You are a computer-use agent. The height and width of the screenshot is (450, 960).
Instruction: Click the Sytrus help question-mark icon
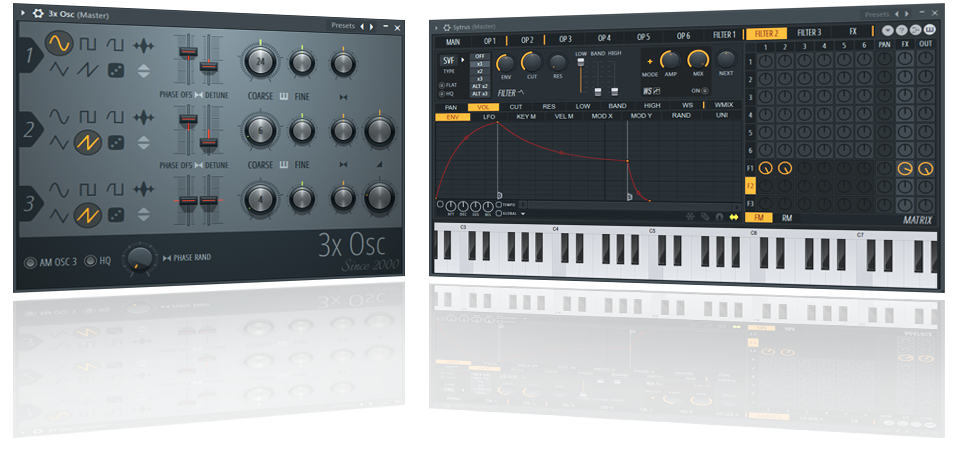coord(901,29)
